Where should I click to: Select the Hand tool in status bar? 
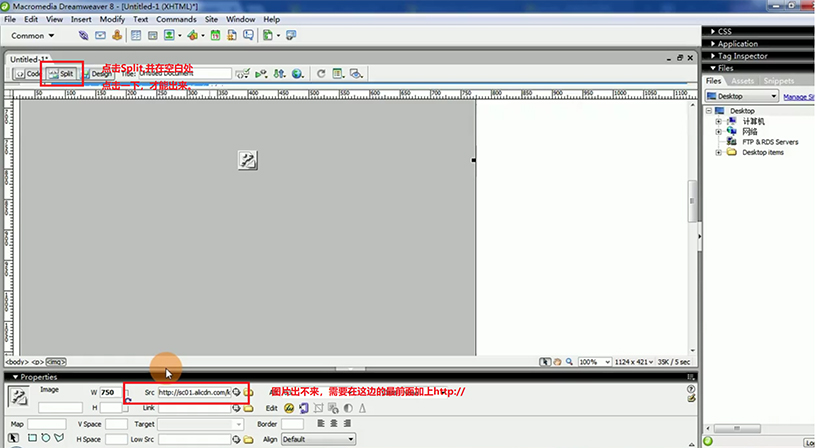(558, 361)
